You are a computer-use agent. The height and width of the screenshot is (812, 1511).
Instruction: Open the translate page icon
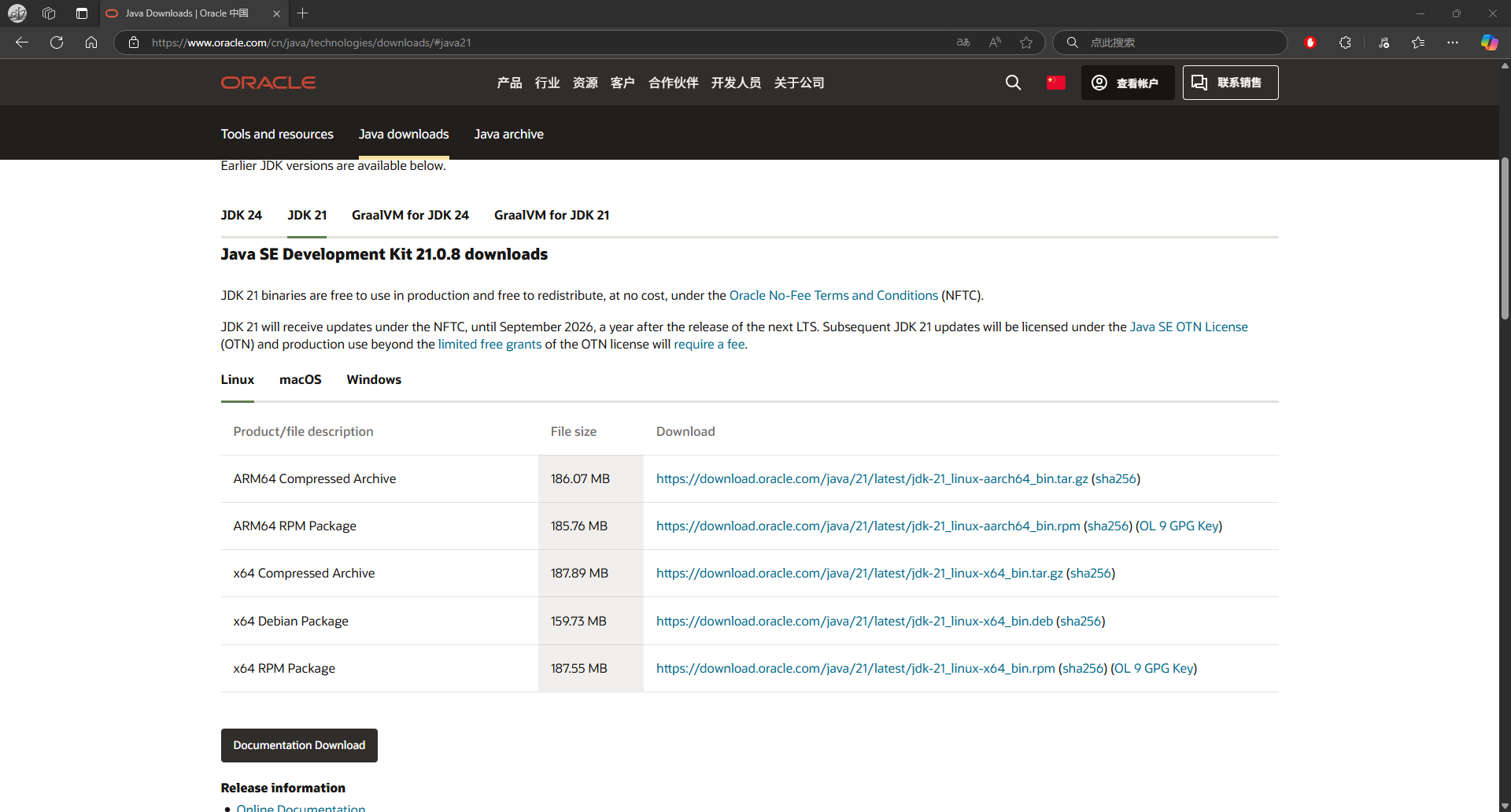tap(963, 42)
